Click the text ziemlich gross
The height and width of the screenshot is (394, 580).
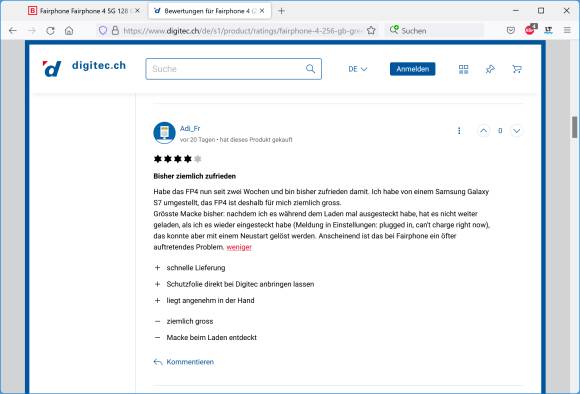point(190,321)
